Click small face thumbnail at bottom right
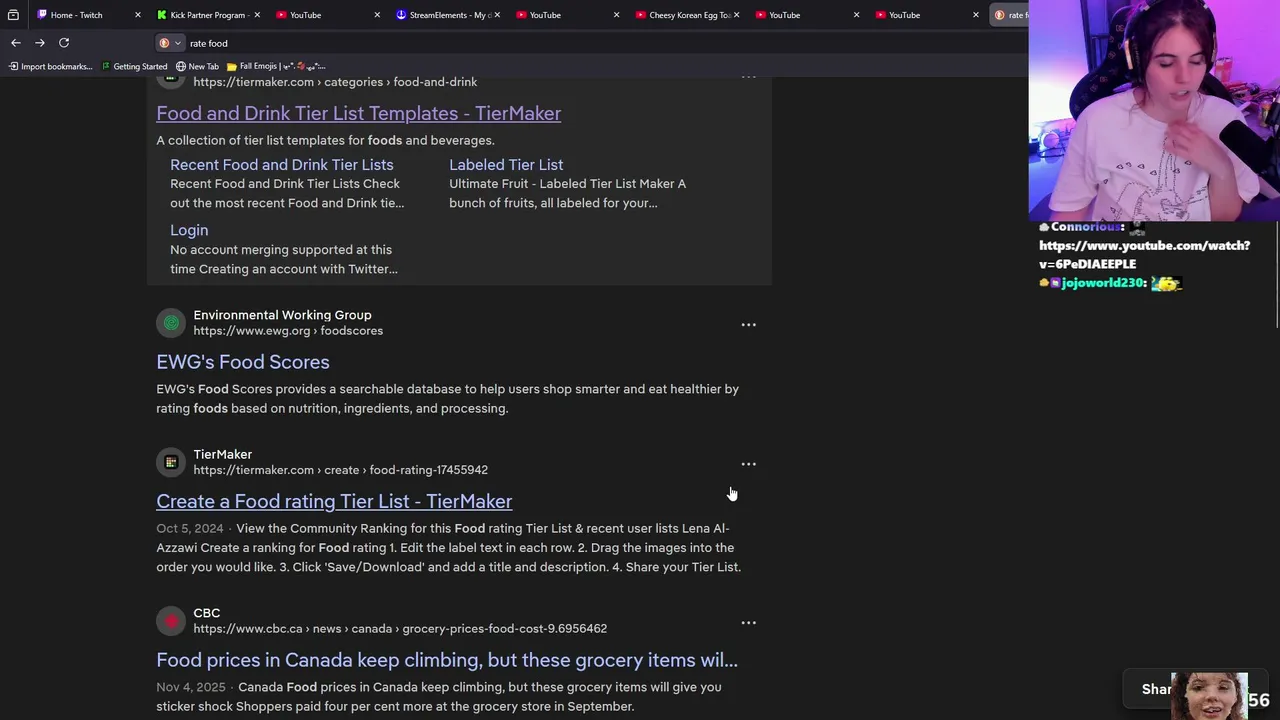The image size is (1280, 720). (1209, 696)
